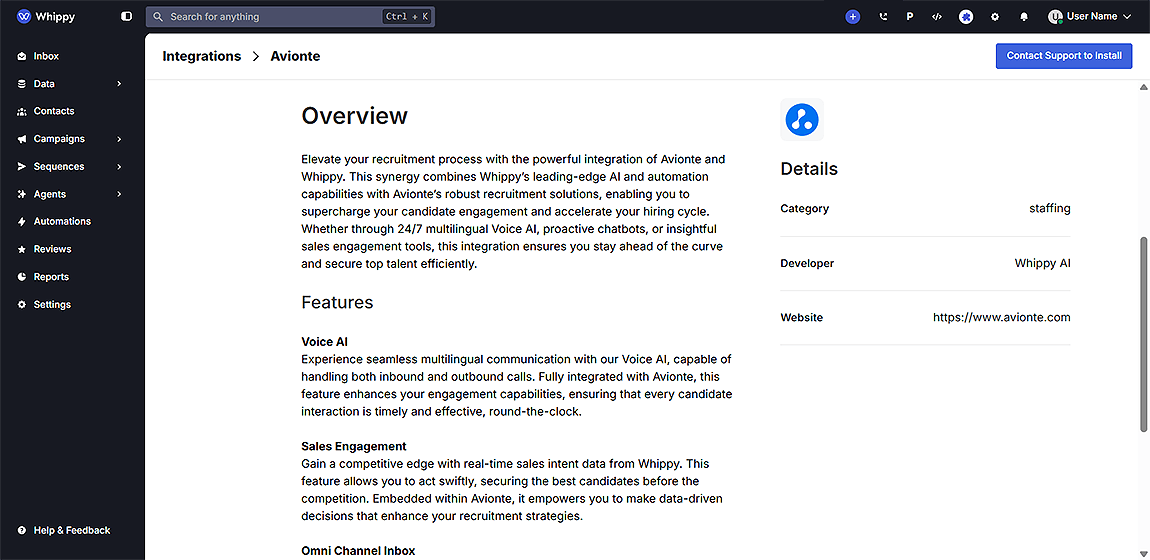Click the Inbox icon in sidebar
Image resolution: width=1150 pixels, height=560 pixels.
21,56
